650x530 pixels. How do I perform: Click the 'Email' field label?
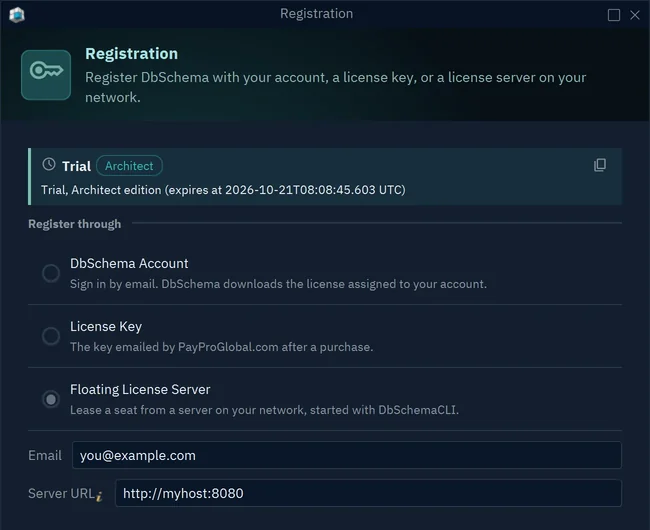tap(45, 455)
